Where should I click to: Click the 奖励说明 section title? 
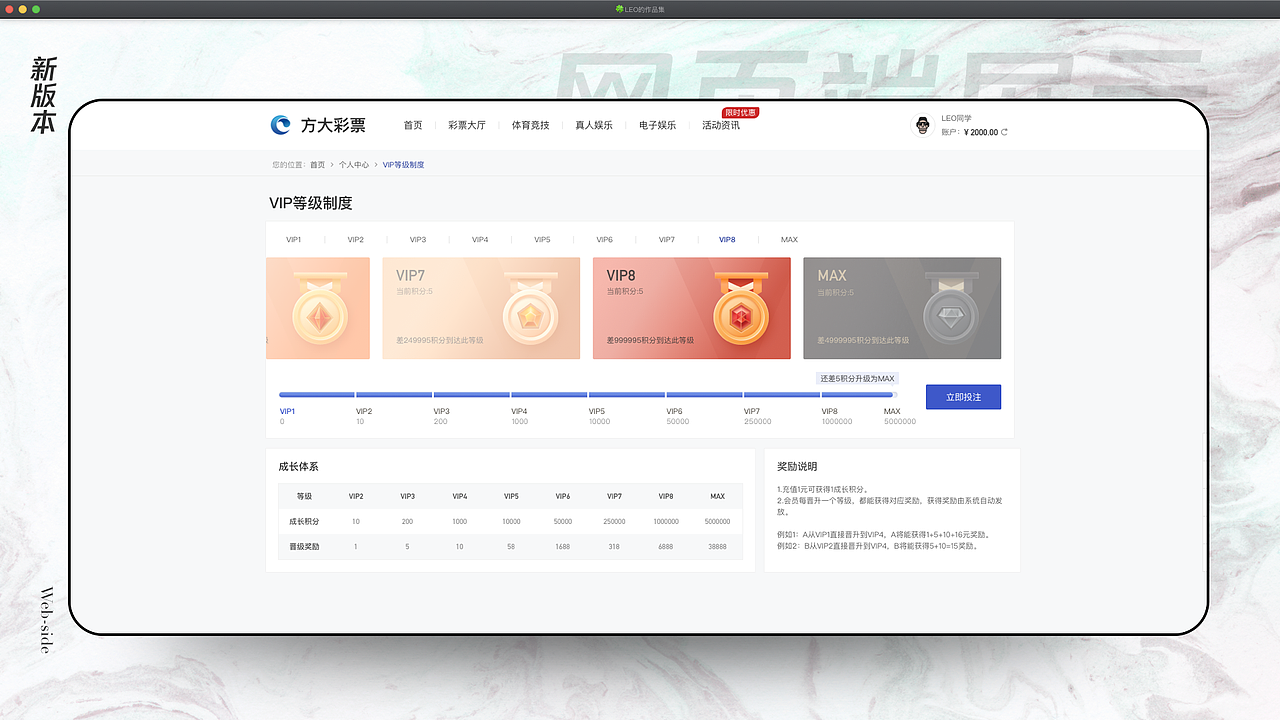(x=797, y=467)
